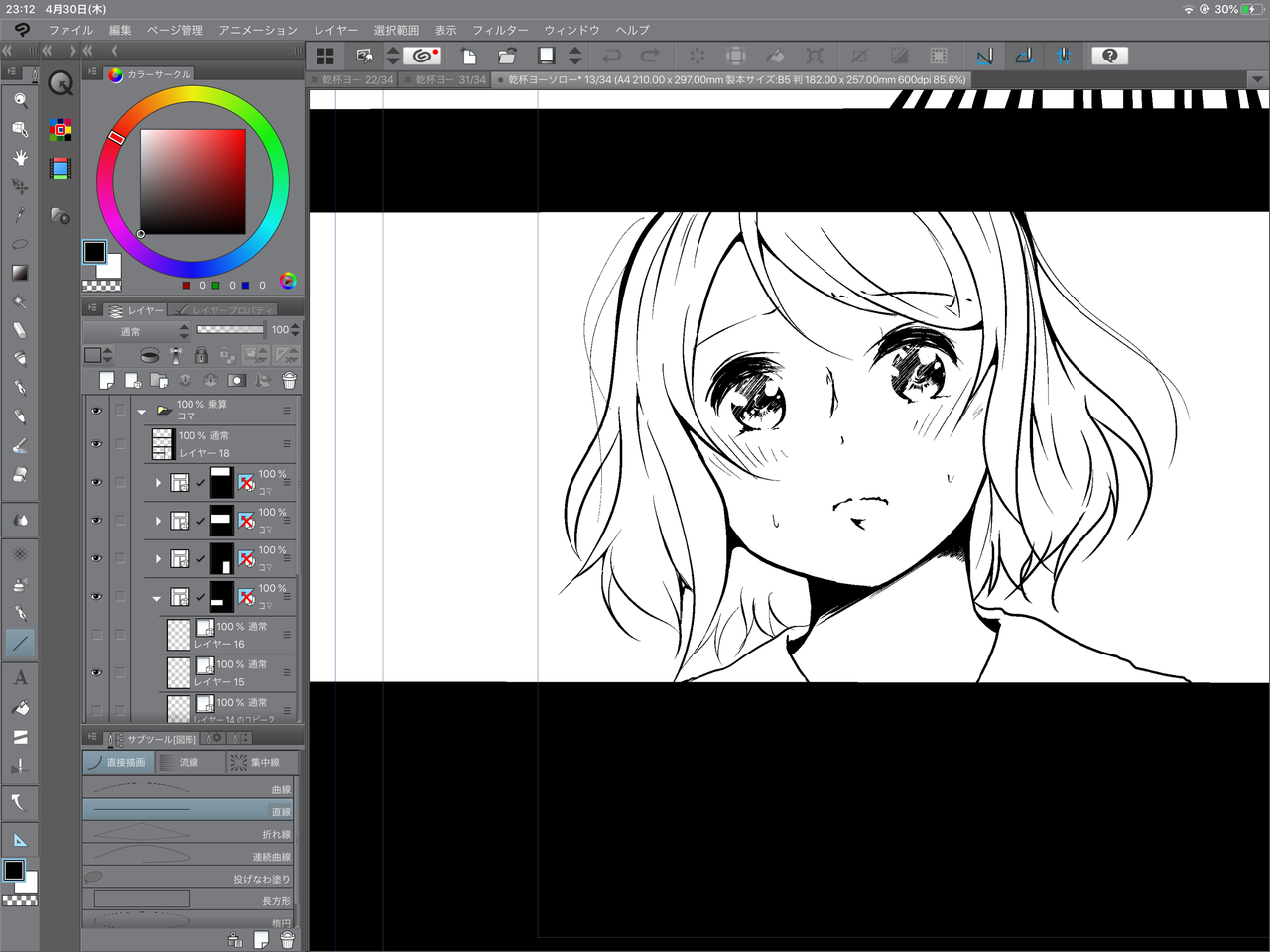Click the New layer folder icon
Screen dimensions: 1270x952
[x=159, y=381]
